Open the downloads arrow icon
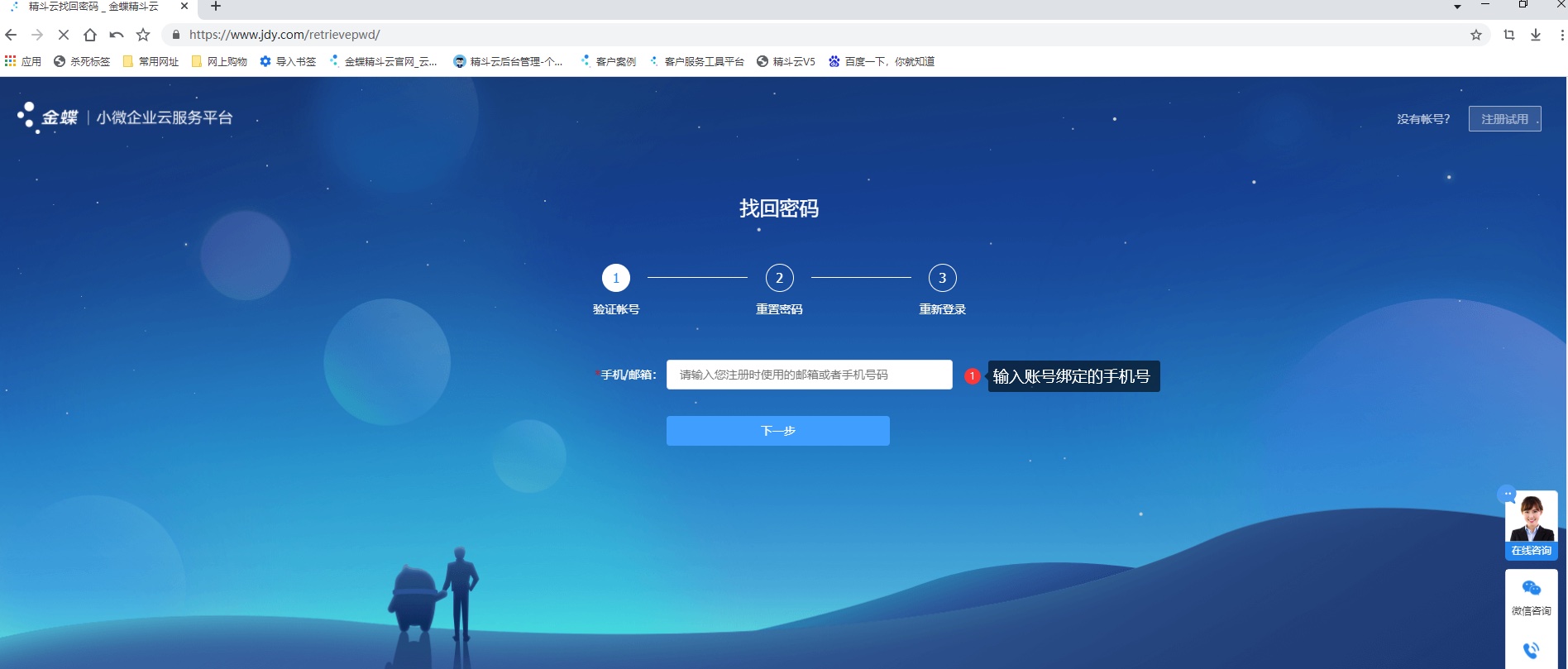The height and width of the screenshot is (669, 1568). 1536,35
